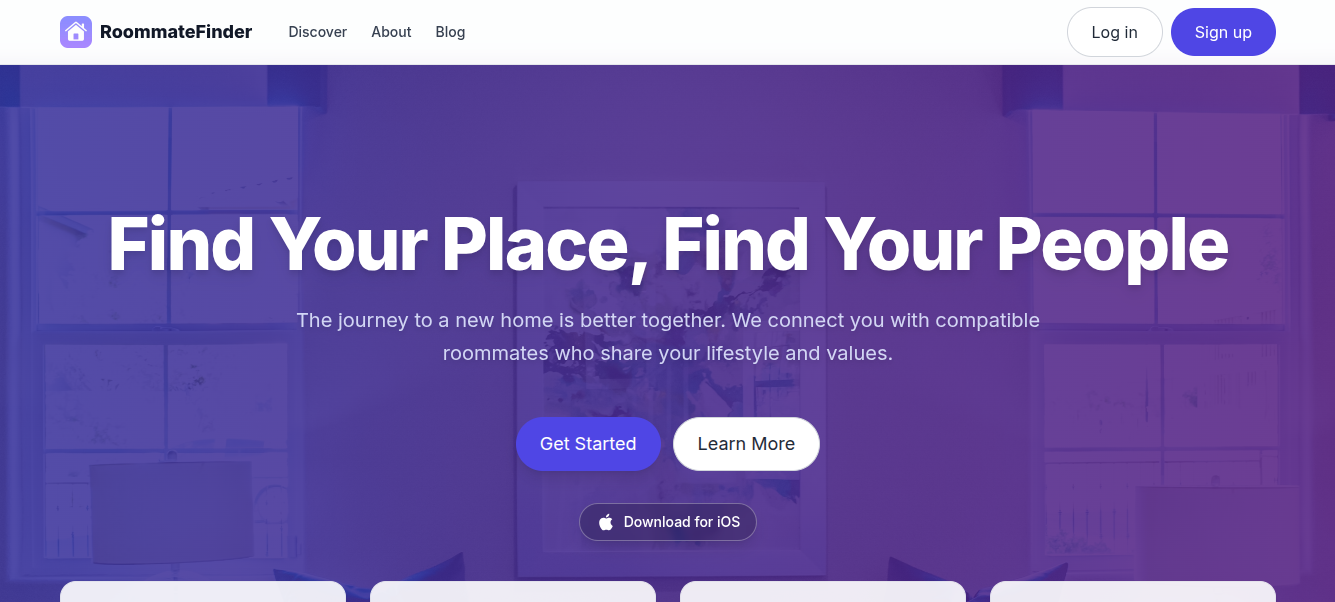1335x602 pixels.
Task: Click the Log in button
Action: (1115, 32)
